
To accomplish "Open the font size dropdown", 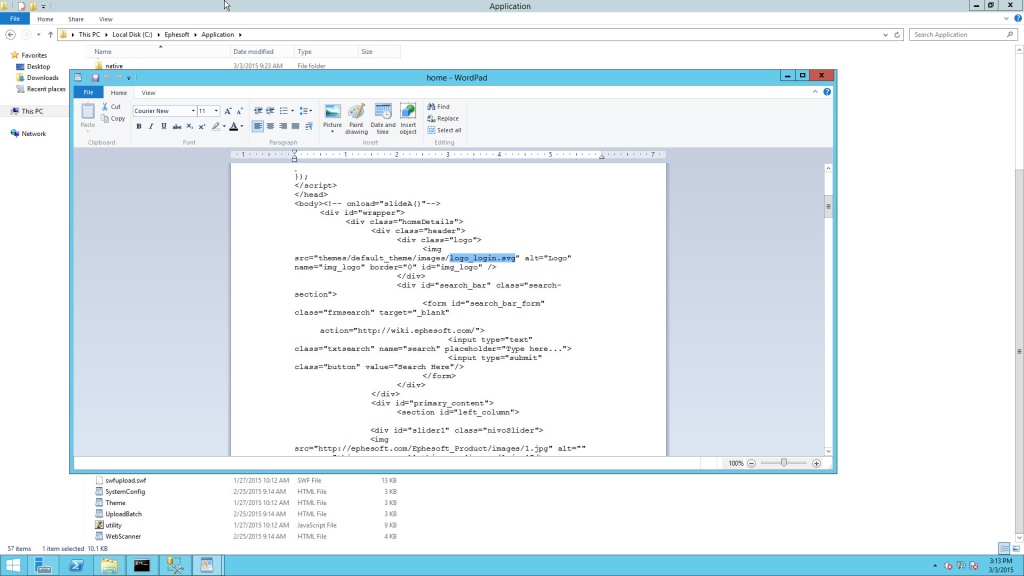I will click(x=216, y=111).
